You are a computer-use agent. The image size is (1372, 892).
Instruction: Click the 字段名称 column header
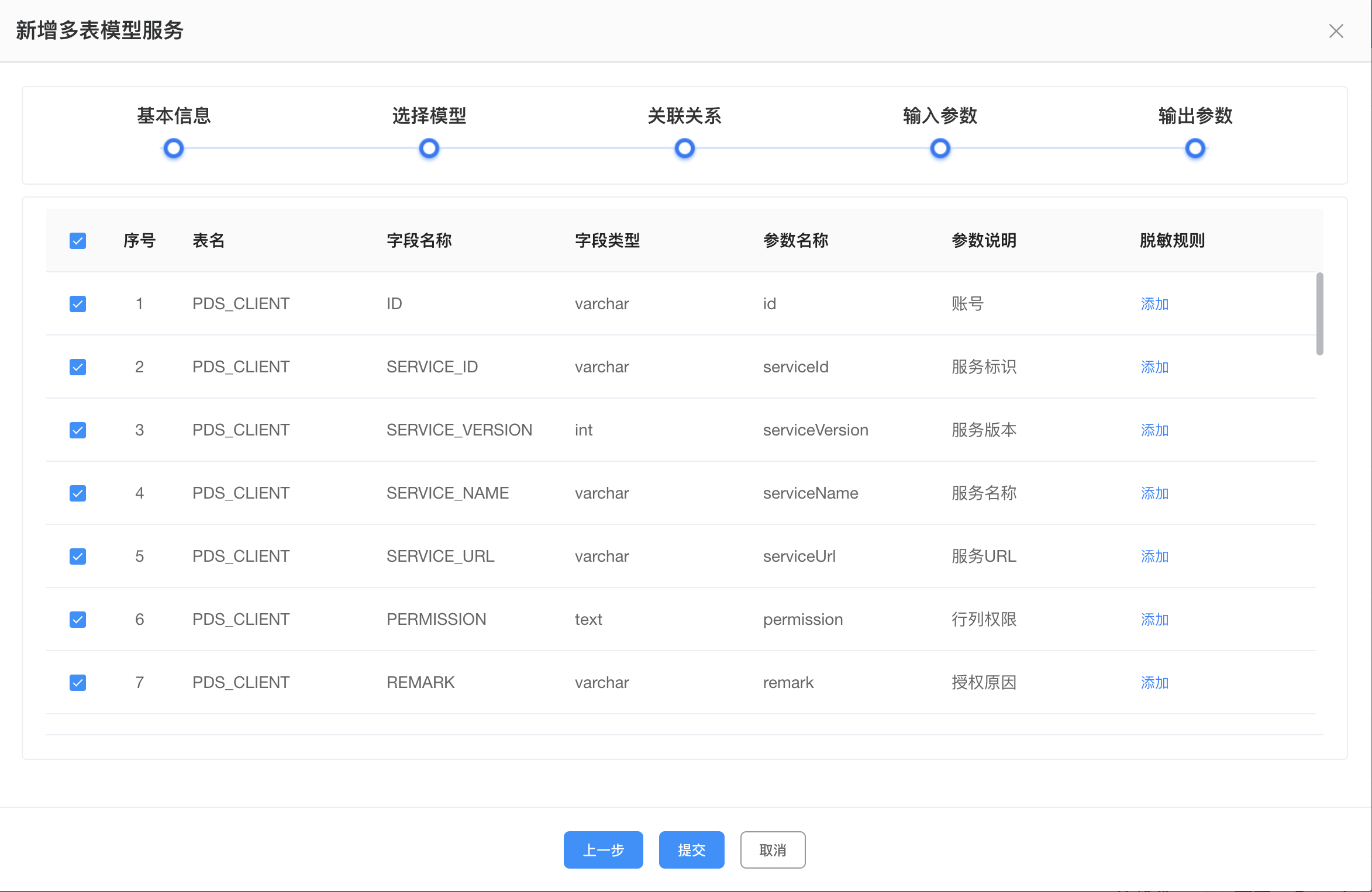coord(419,241)
